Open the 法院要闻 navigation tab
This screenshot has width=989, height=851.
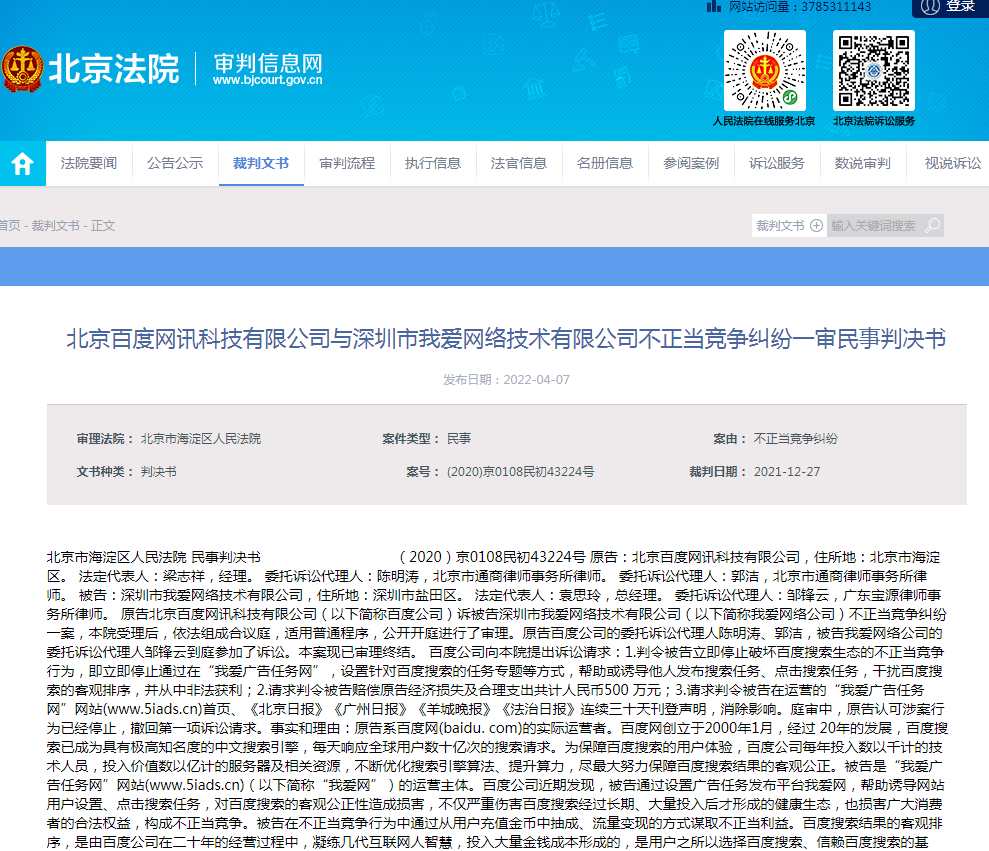tap(89, 163)
